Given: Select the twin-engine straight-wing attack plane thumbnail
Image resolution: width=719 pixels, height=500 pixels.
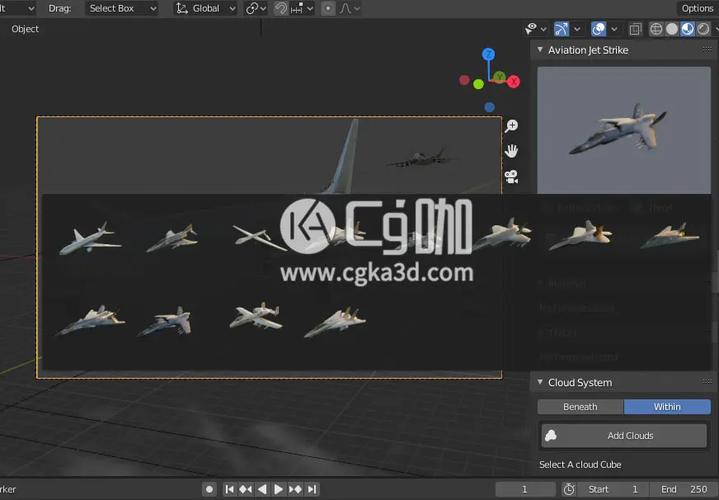Looking at the screenshot, I should click(256, 316).
